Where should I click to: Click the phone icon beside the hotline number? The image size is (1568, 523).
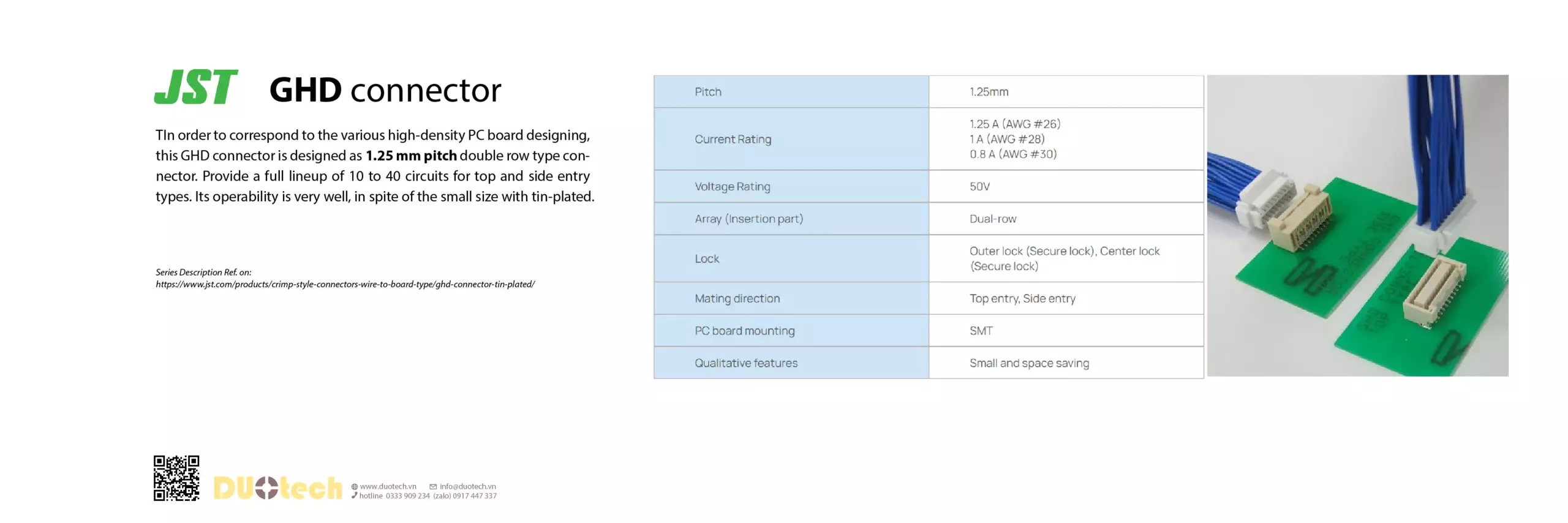355,495
